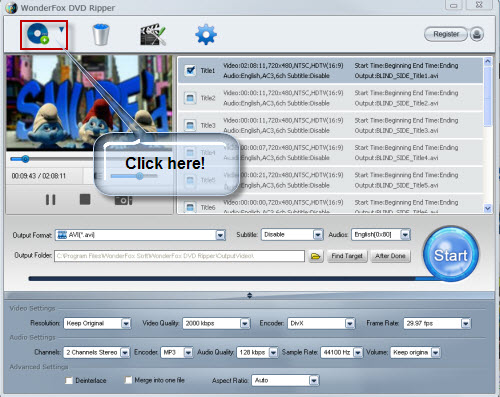Viewport: 500px width, 397px height.
Task: Click the browse folder icon
Action: [316, 256]
